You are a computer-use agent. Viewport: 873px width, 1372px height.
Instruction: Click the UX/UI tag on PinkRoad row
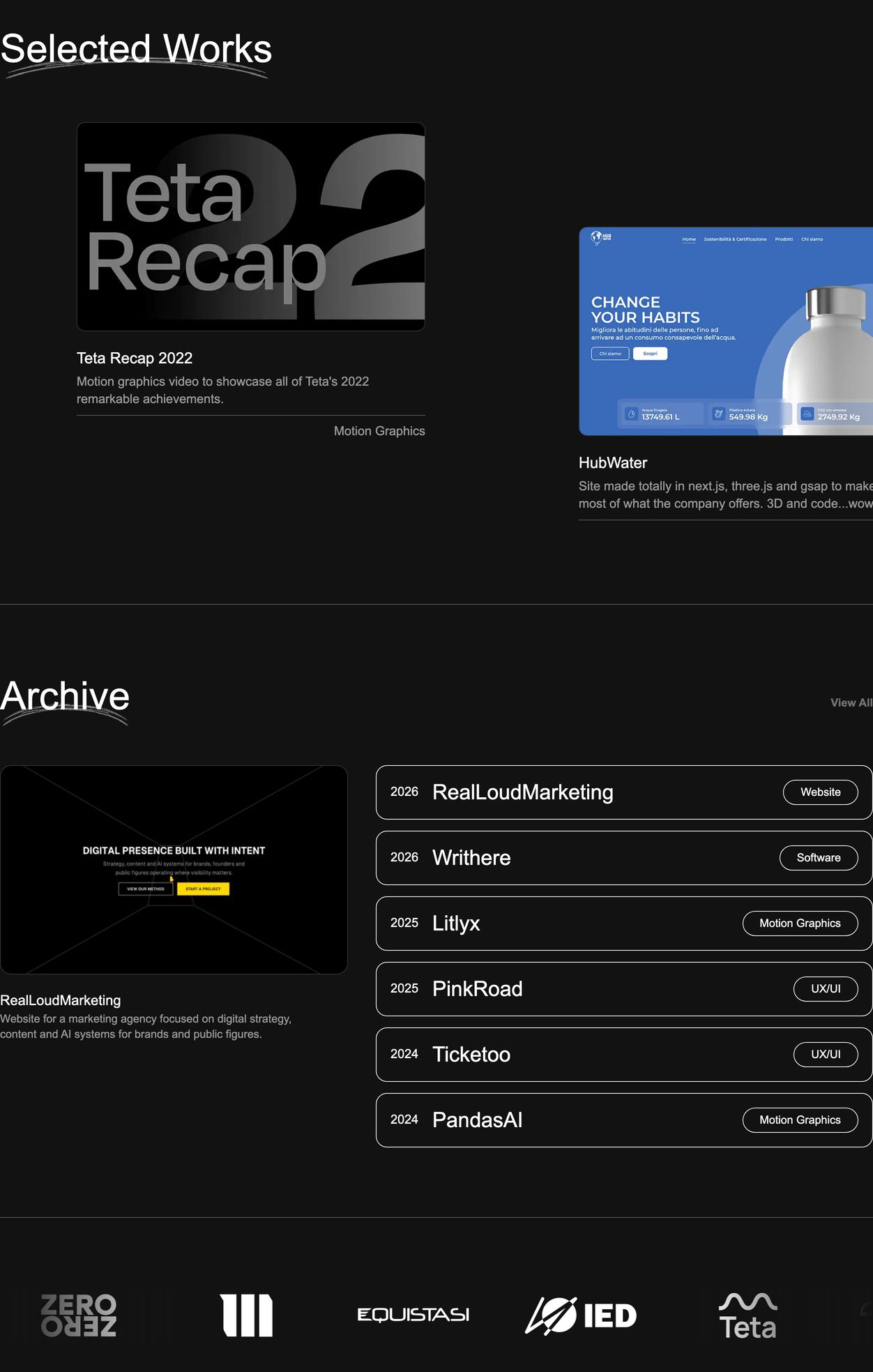tap(826, 989)
